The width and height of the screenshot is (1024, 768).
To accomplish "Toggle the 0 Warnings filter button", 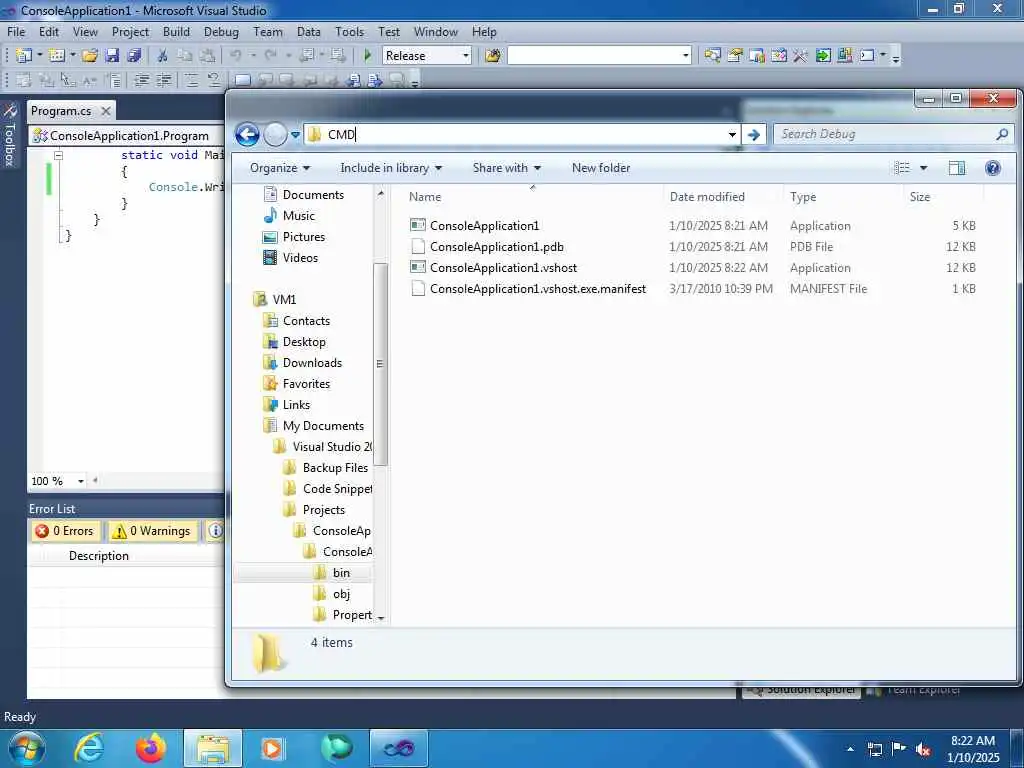I will click(x=152, y=531).
